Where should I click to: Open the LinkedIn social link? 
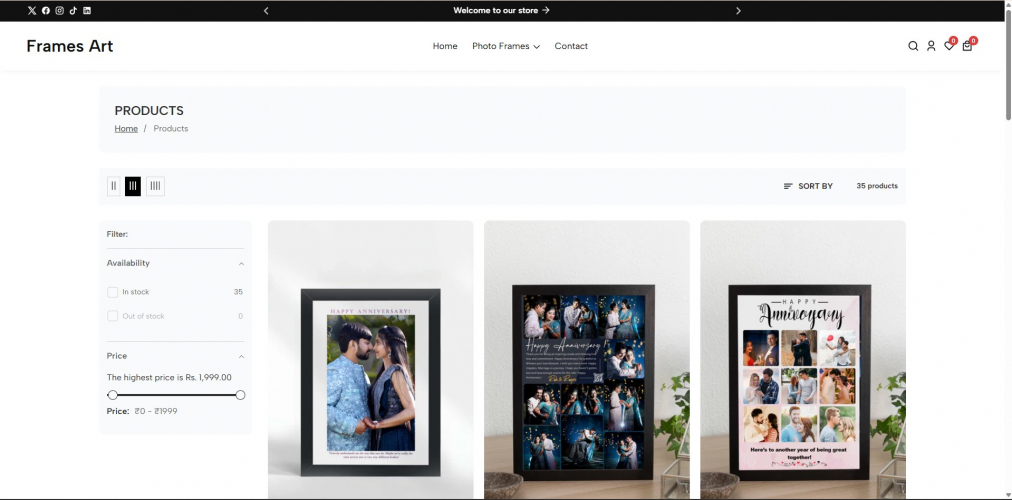(x=87, y=10)
